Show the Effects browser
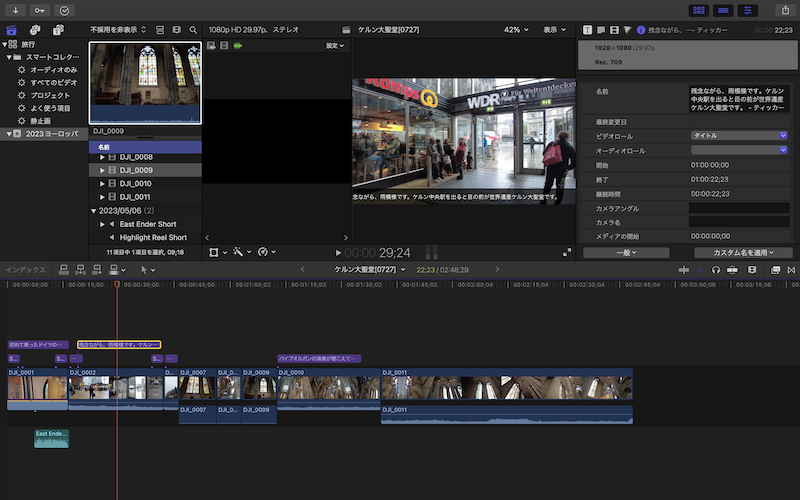Image resolution: width=800 pixels, height=500 pixels. (775, 270)
